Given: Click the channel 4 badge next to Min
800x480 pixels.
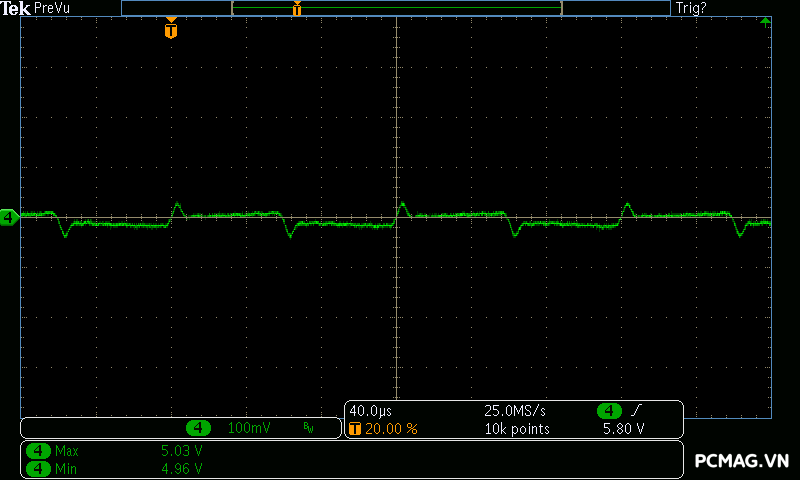Looking at the screenshot, I should pos(39,468).
